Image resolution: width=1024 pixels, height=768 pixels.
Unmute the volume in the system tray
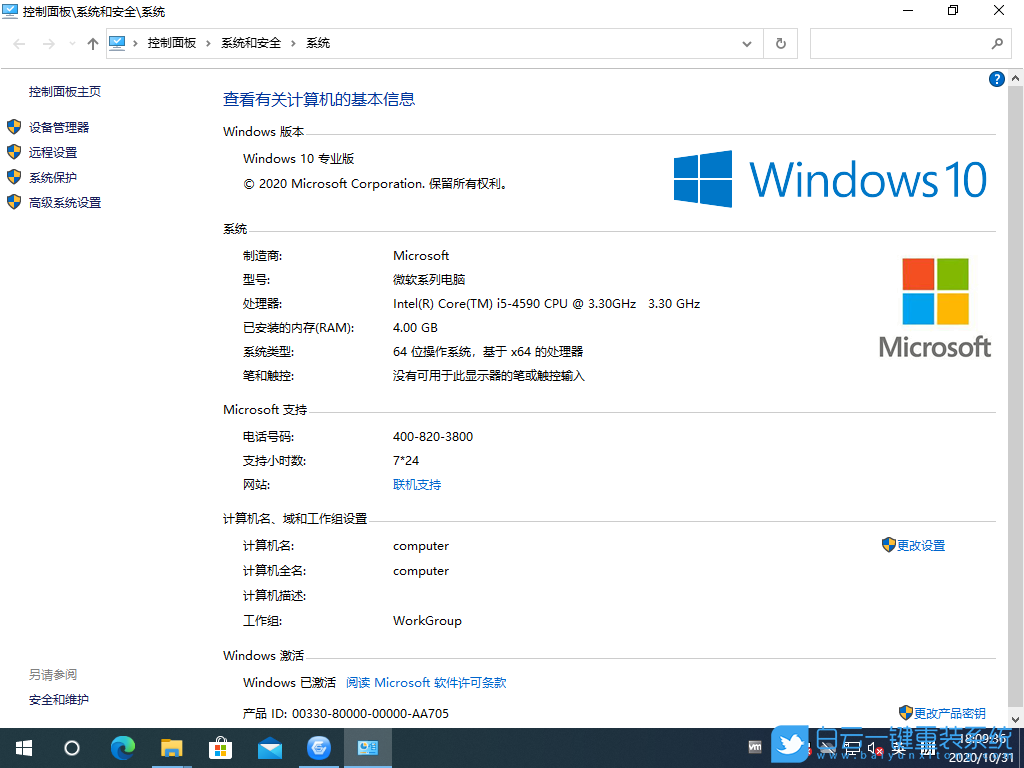pyautogui.click(x=873, y=748)
